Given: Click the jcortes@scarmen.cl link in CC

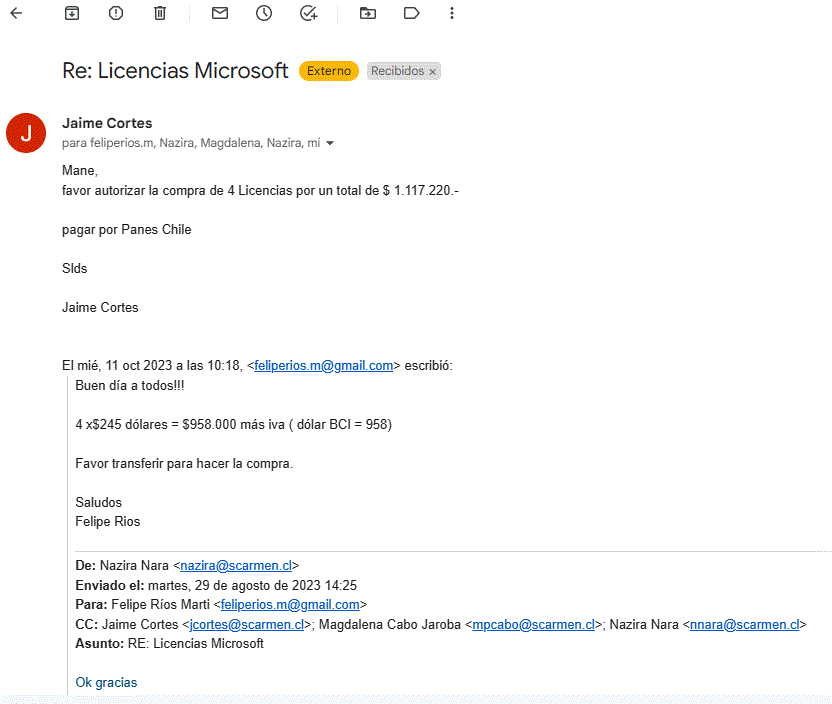Looking at the screenshot, I should coord(247,624).
